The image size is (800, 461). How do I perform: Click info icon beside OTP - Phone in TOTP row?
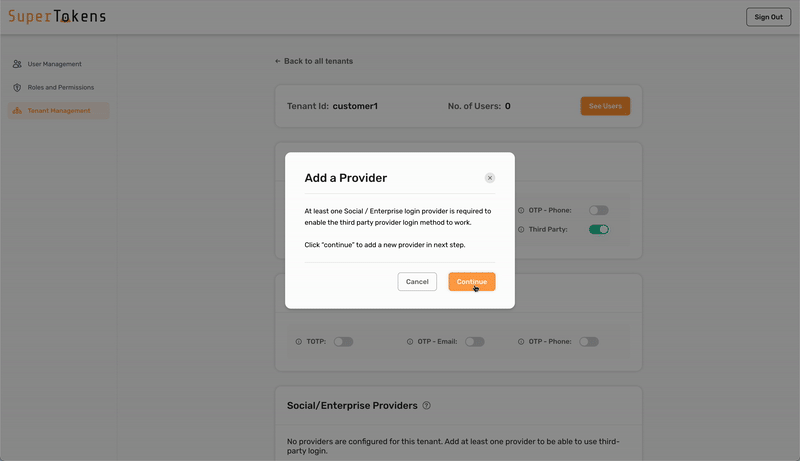[521, 342]
